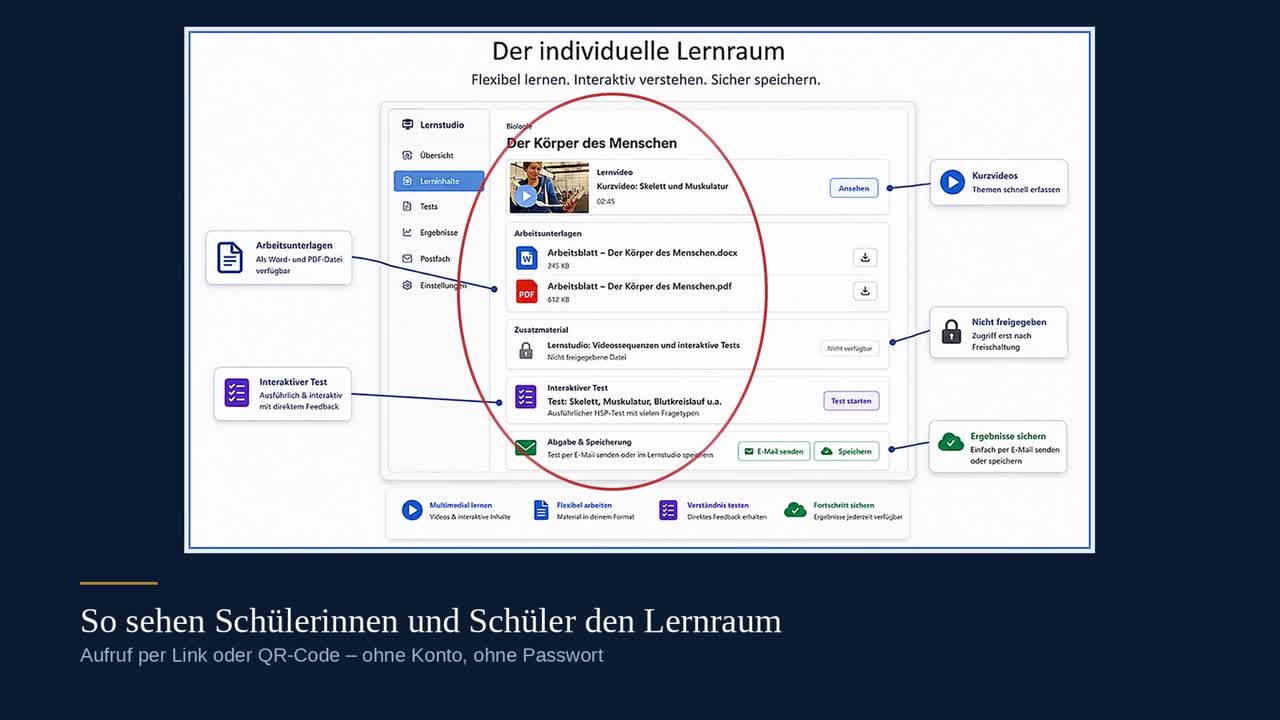1280x720 pixels.
Task: Click the lock icon in the Nicht freigegeben callout
Action: (x=951, y=332)
